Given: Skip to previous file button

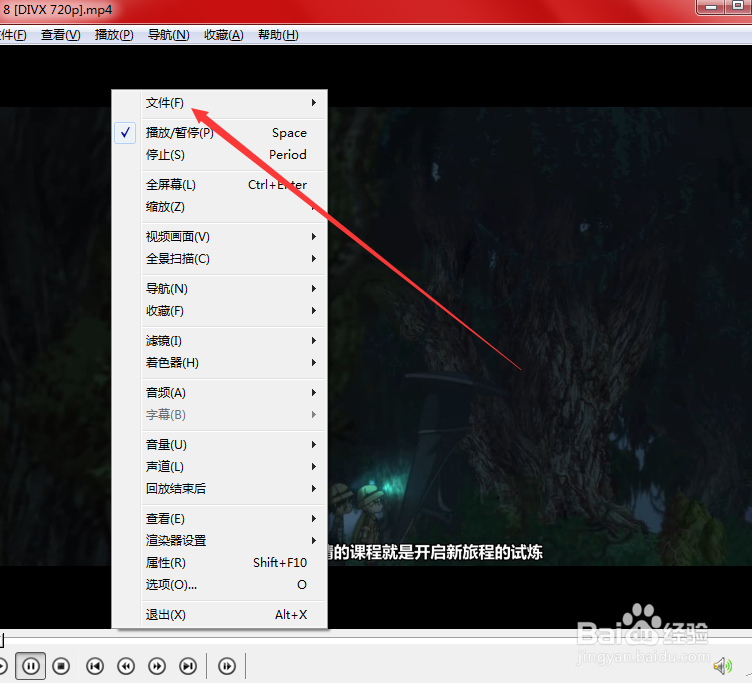Looking at the screenshot, I should tap(95, 666).
